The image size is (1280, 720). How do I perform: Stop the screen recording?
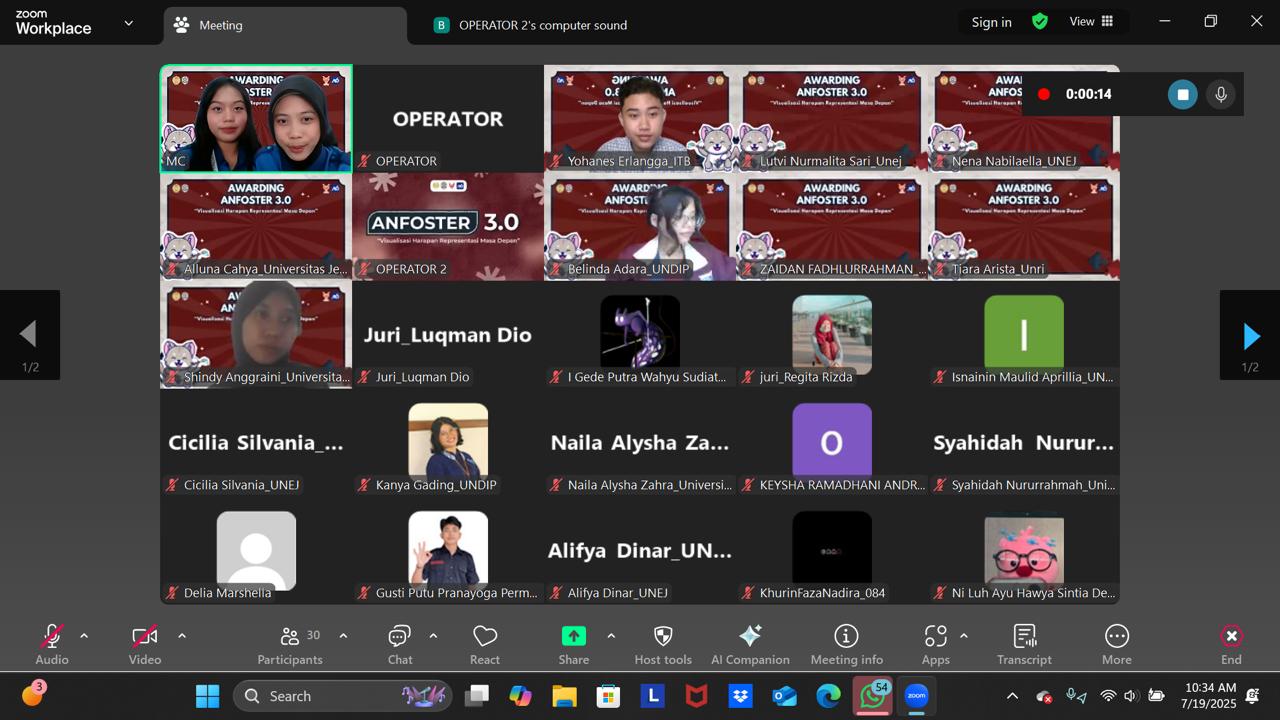(x=1182, y=94)
